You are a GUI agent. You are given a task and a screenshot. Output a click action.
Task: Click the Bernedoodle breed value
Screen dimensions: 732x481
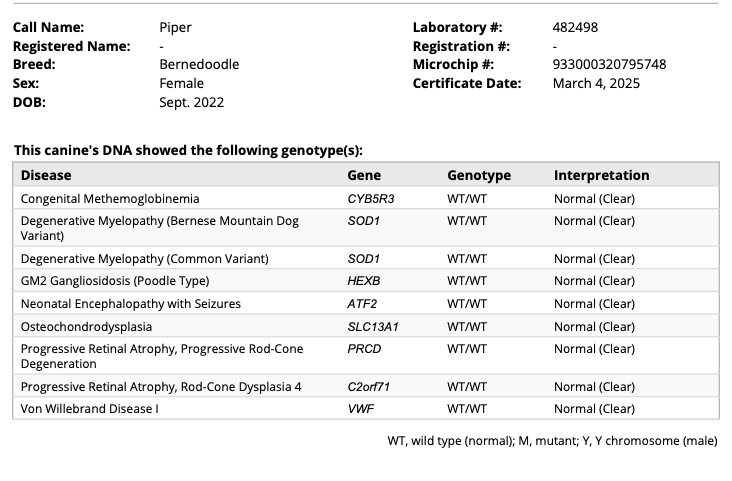pyautogui.click(x=199, y=64)
